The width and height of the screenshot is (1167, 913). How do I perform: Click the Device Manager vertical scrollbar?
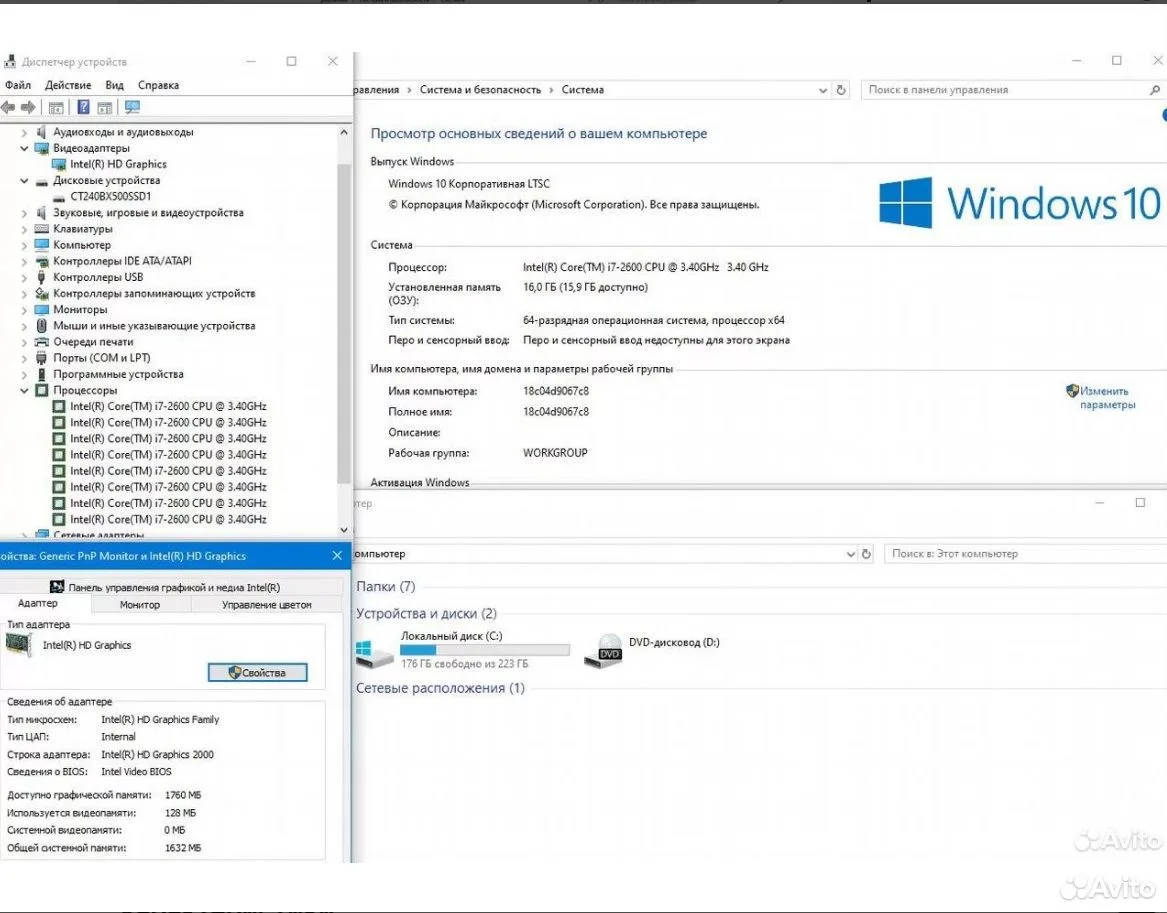click(343, 323)
